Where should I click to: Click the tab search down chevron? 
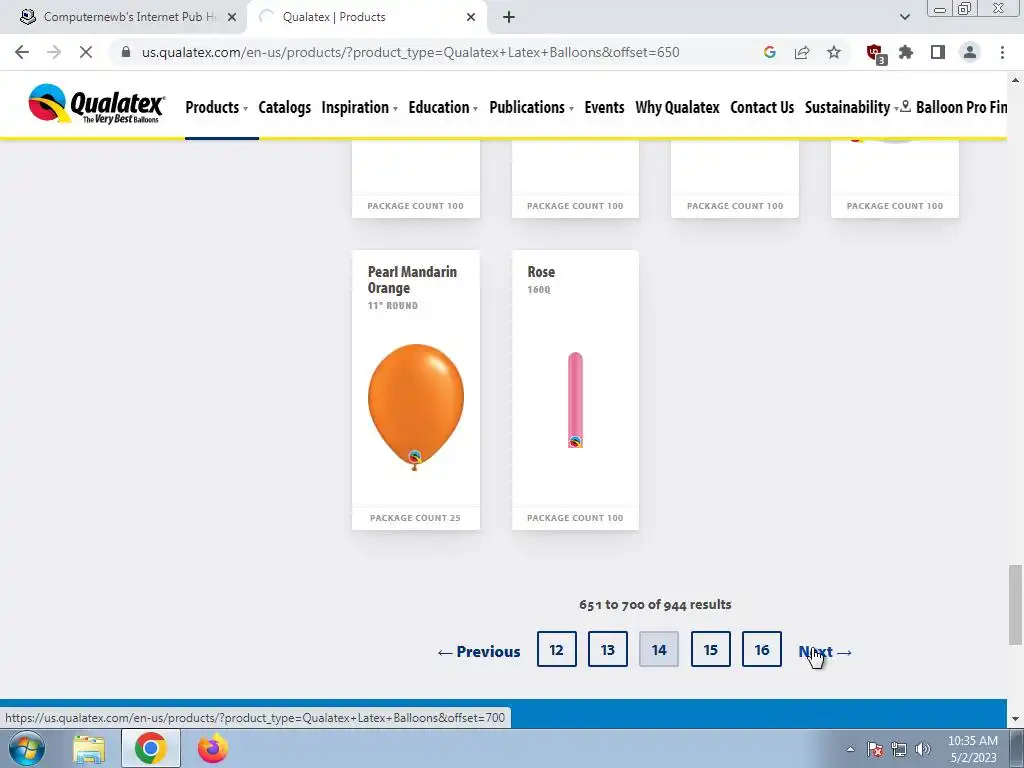[x=904, y=17]
